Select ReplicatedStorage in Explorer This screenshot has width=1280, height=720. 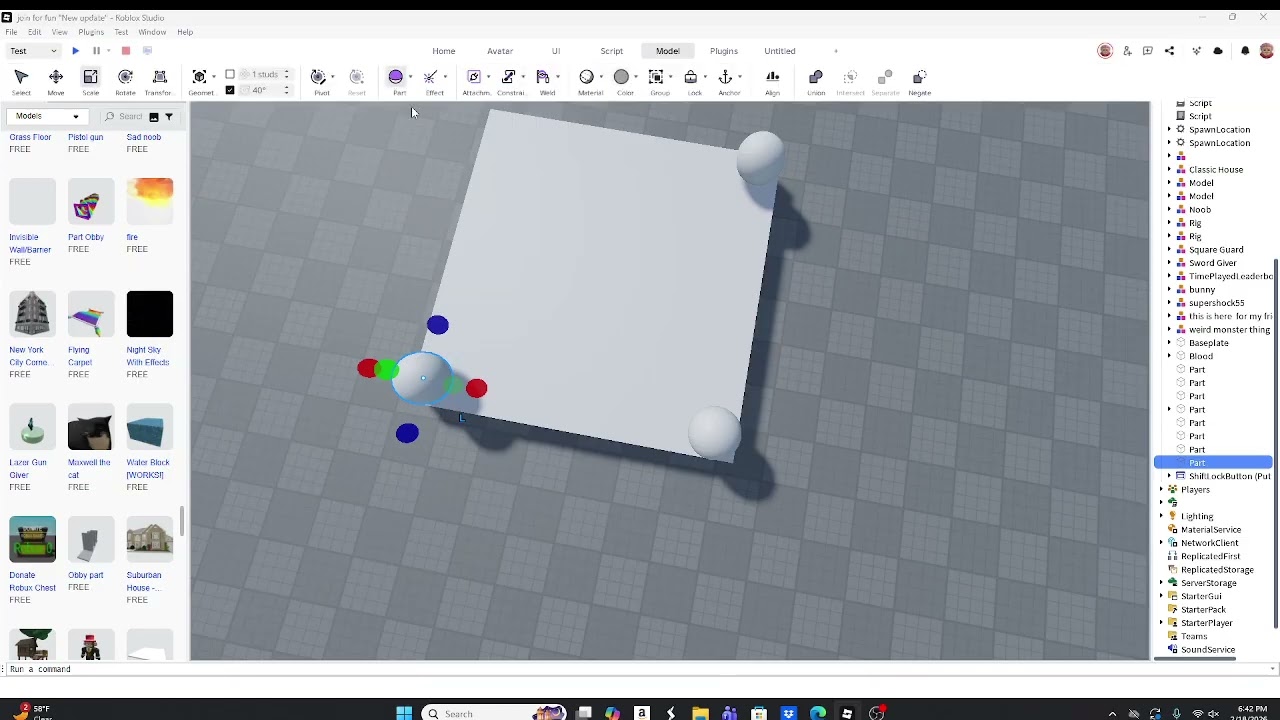1217,570
